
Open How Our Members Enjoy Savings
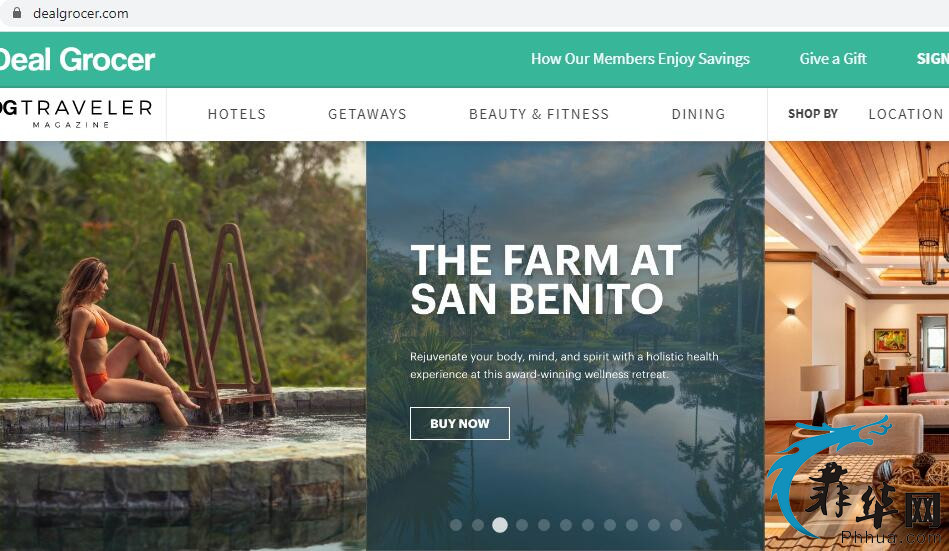640,59
